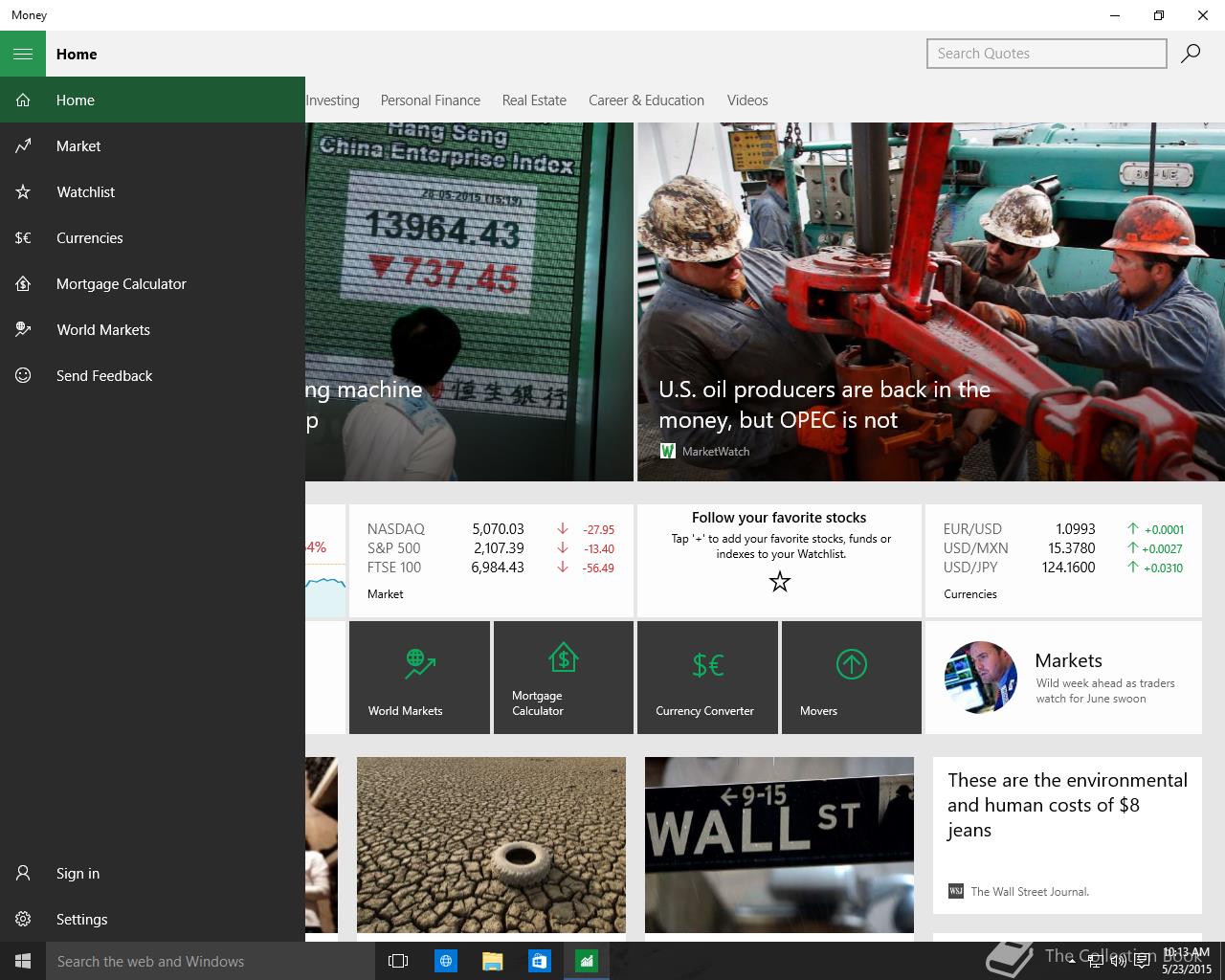Switch to the Real Estate tab
This screenshot has height=980, width=1225.
(x=534, y=100)
